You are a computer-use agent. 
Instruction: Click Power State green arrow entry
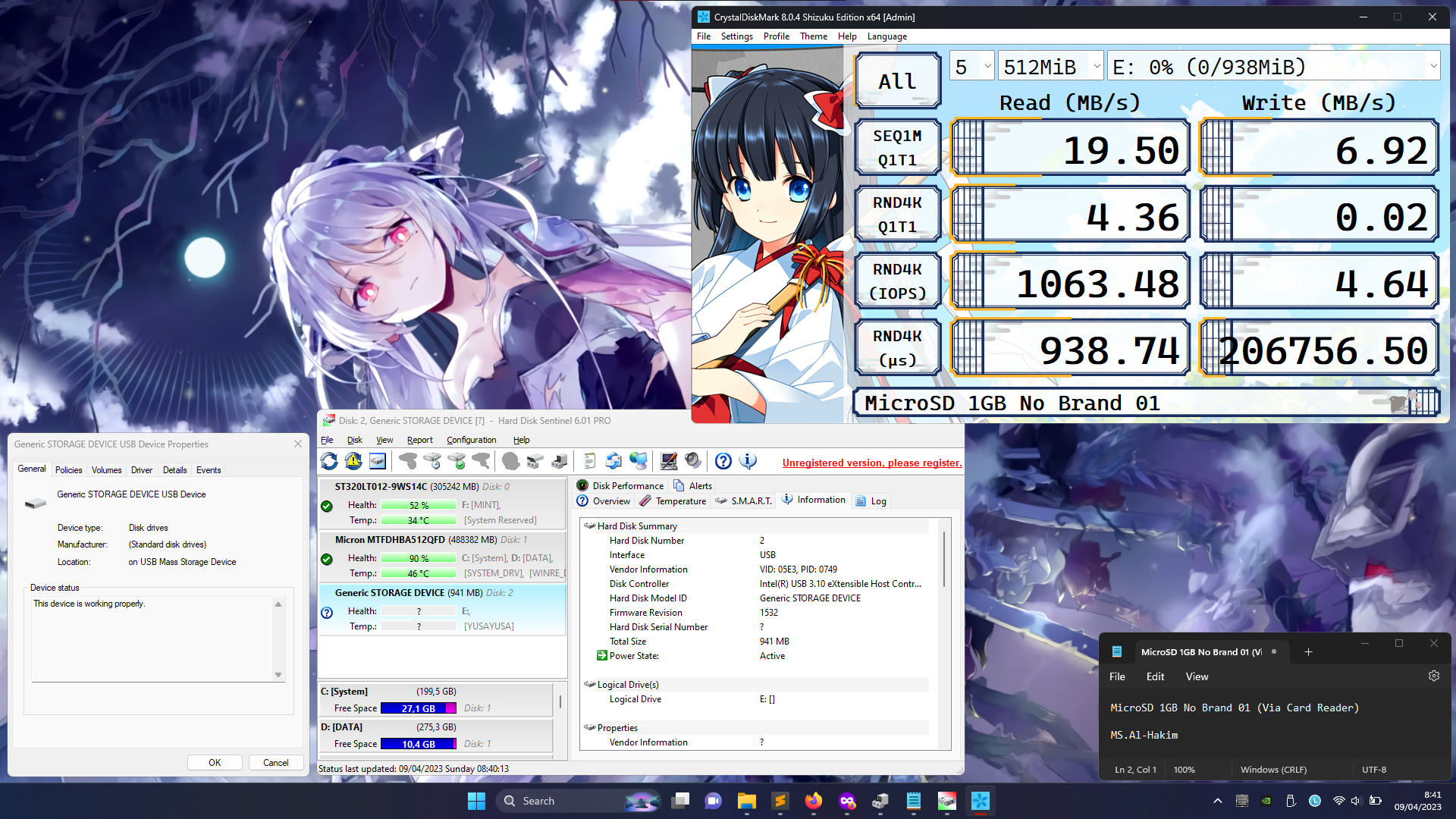click(x=601, y=656)
